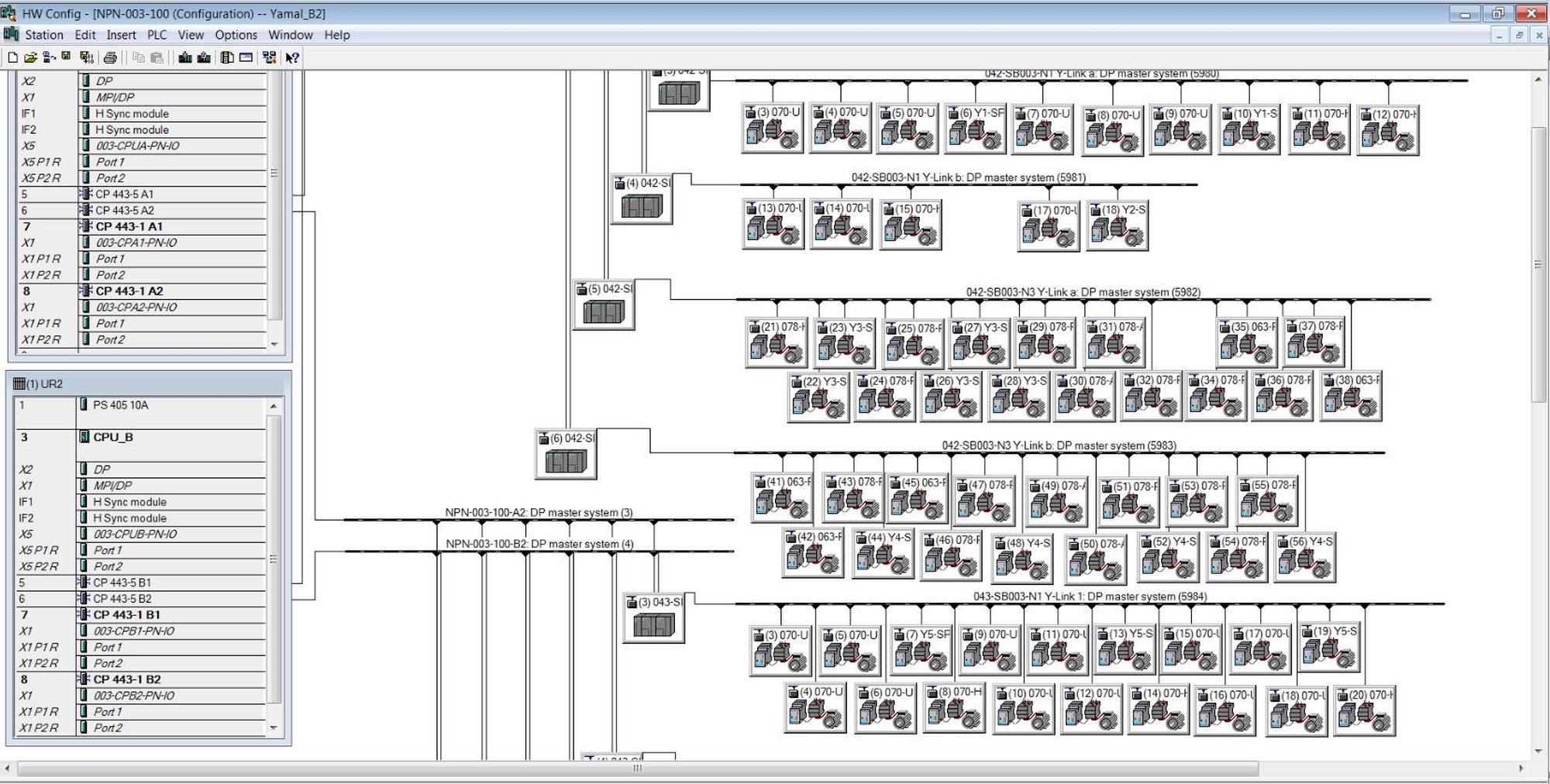Open the PLC menu
This screenshot has width=1550, height=784.
[157, 35]
